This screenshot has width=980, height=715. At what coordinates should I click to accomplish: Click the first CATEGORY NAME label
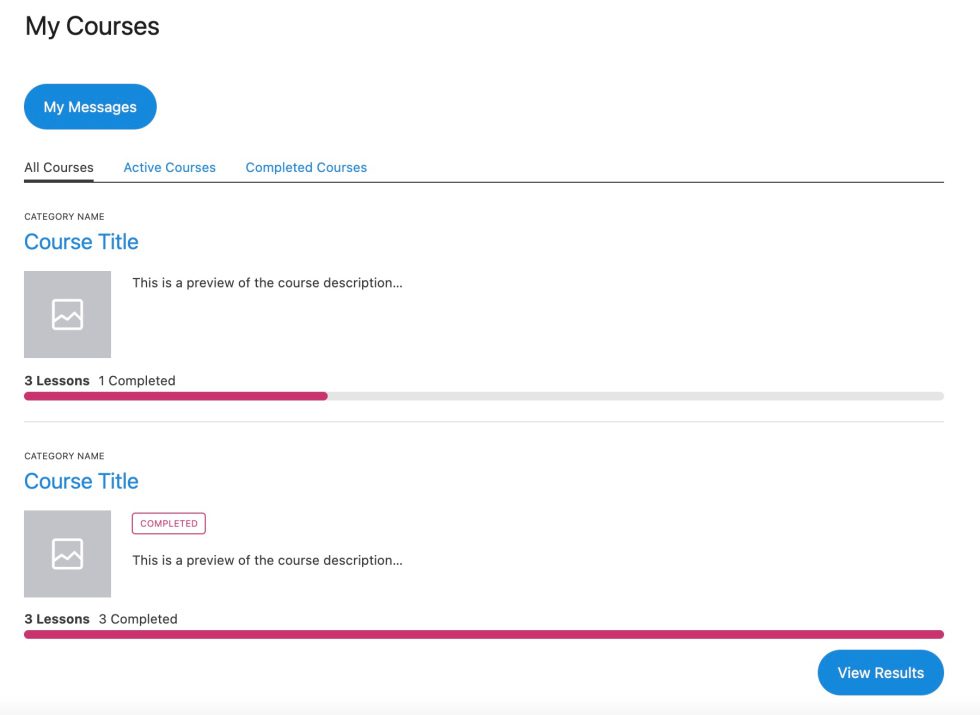[x=64, y=217]
